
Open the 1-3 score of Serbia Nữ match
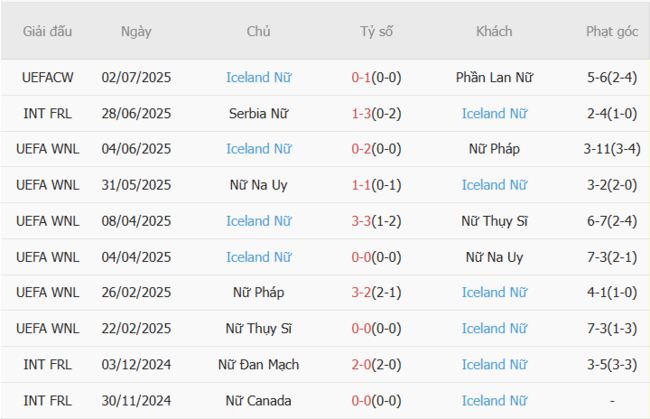click(x=362, y=113)
